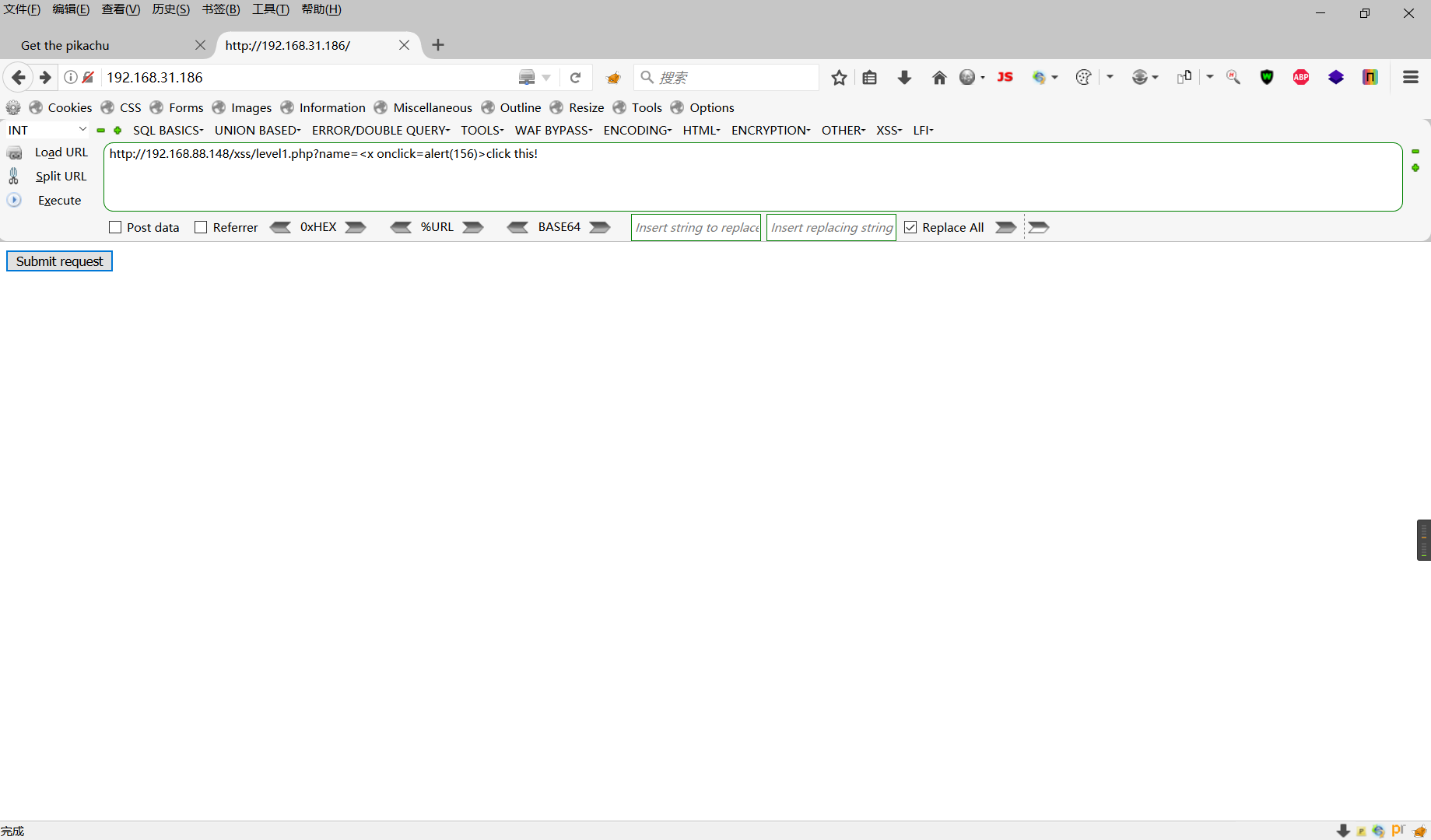Open the SQL BASICS dropdown
The width and height of the screenshot is (1431, 840).
click(167, 130)
